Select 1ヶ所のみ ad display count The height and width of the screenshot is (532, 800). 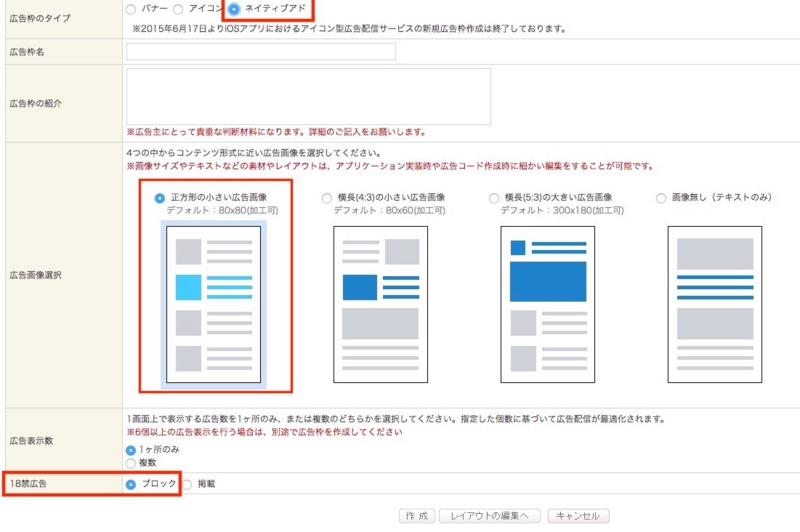(131, 450)
